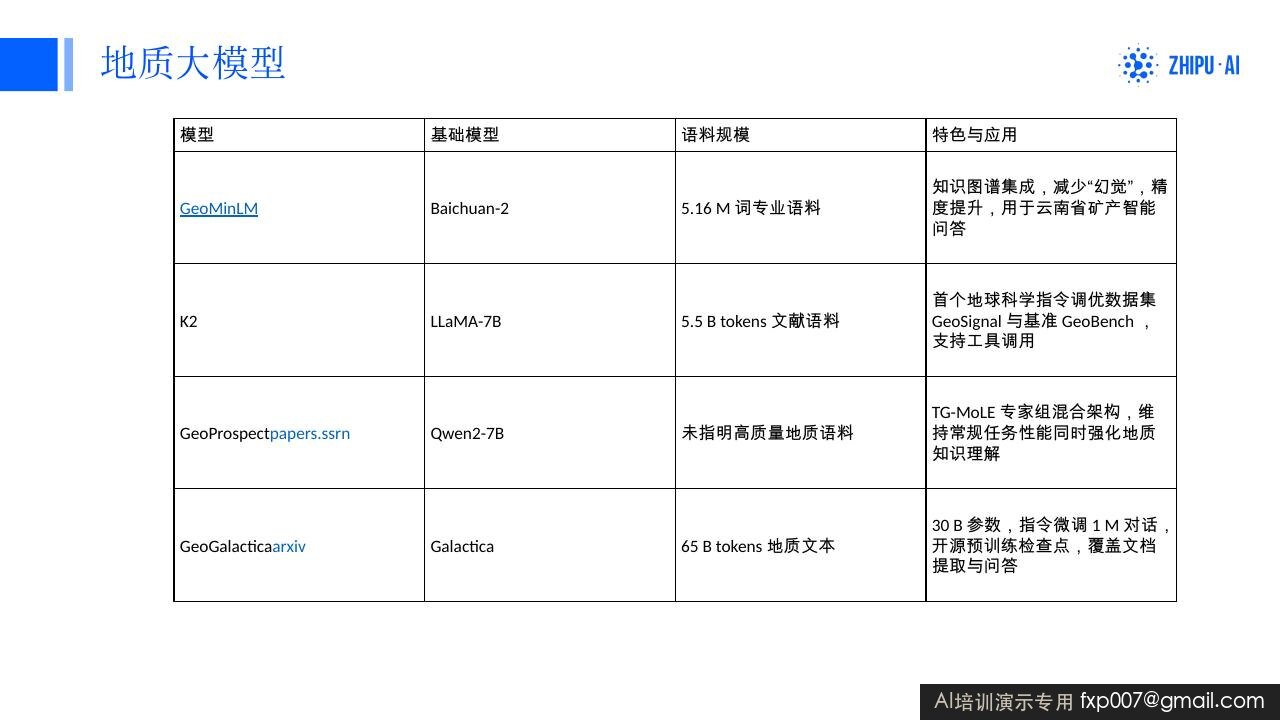Click the fxp007@gmail.com watermark text
Screen dimensions: 1280x720
[x=1172, y=701]
